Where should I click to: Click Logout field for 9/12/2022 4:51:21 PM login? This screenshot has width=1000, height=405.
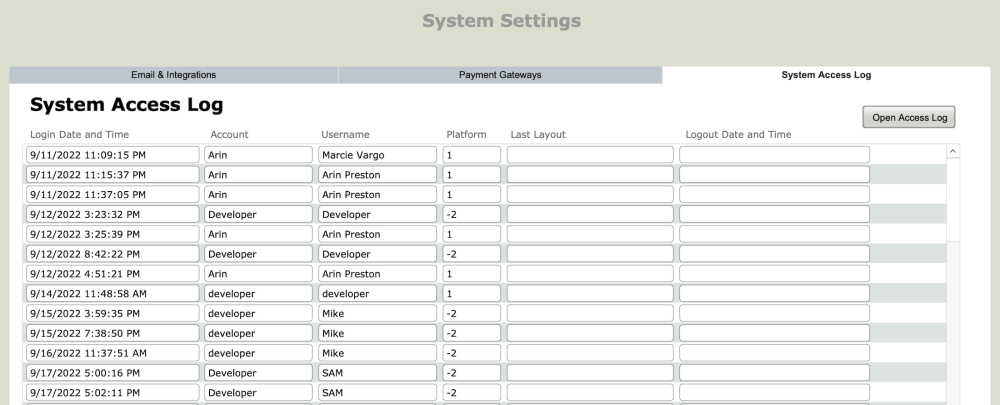point(774,274)
